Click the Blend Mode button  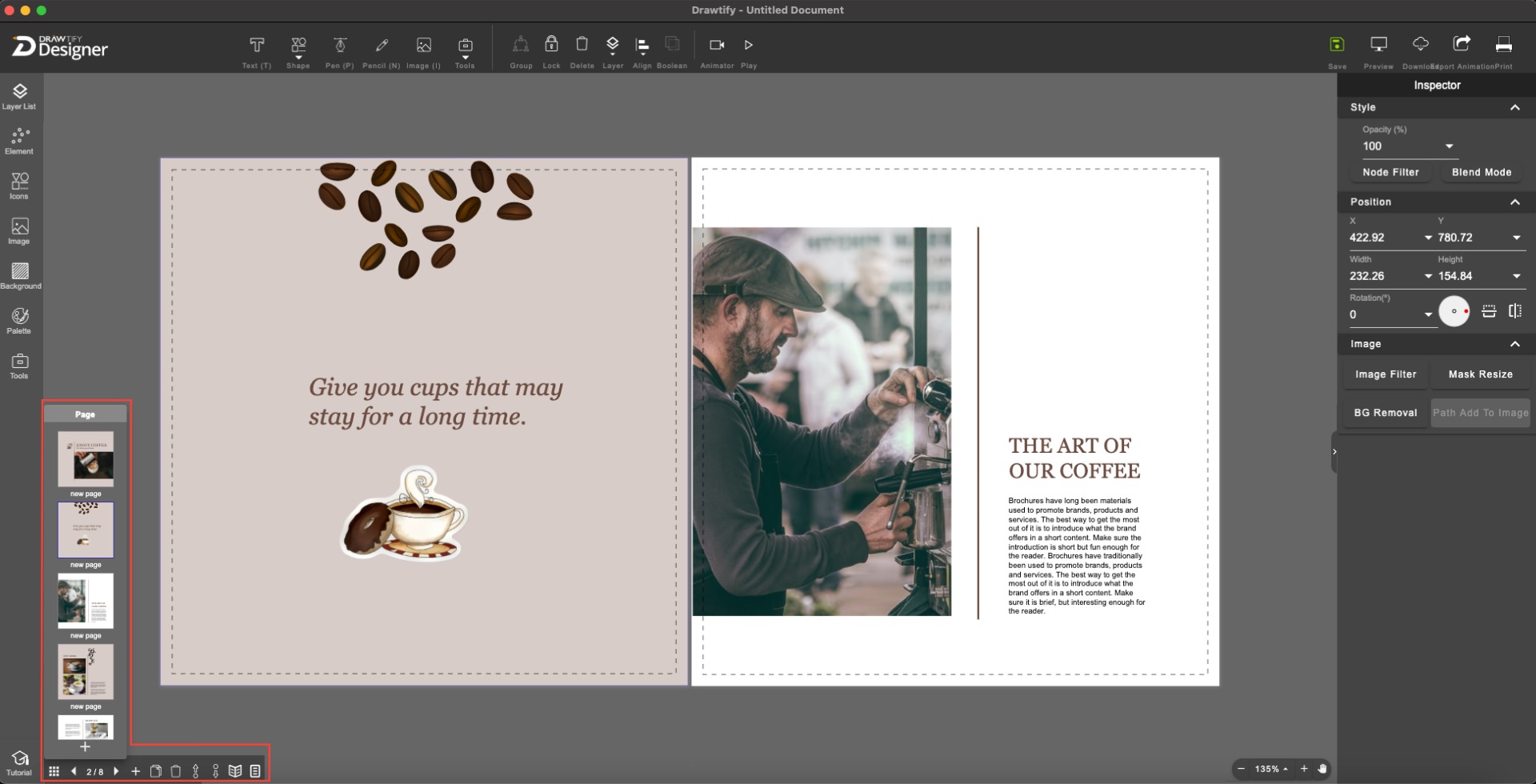point(1482,172)
